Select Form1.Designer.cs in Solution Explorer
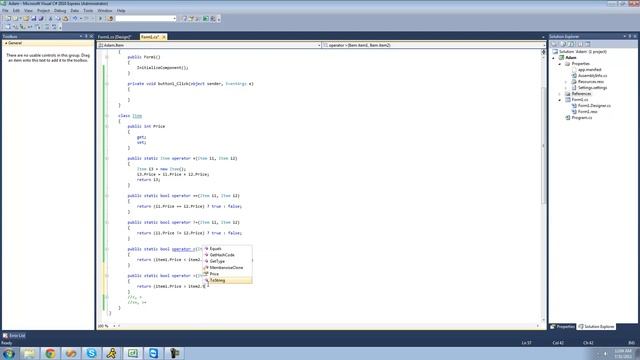The image size is (640, 360). [x=594, y=106]
